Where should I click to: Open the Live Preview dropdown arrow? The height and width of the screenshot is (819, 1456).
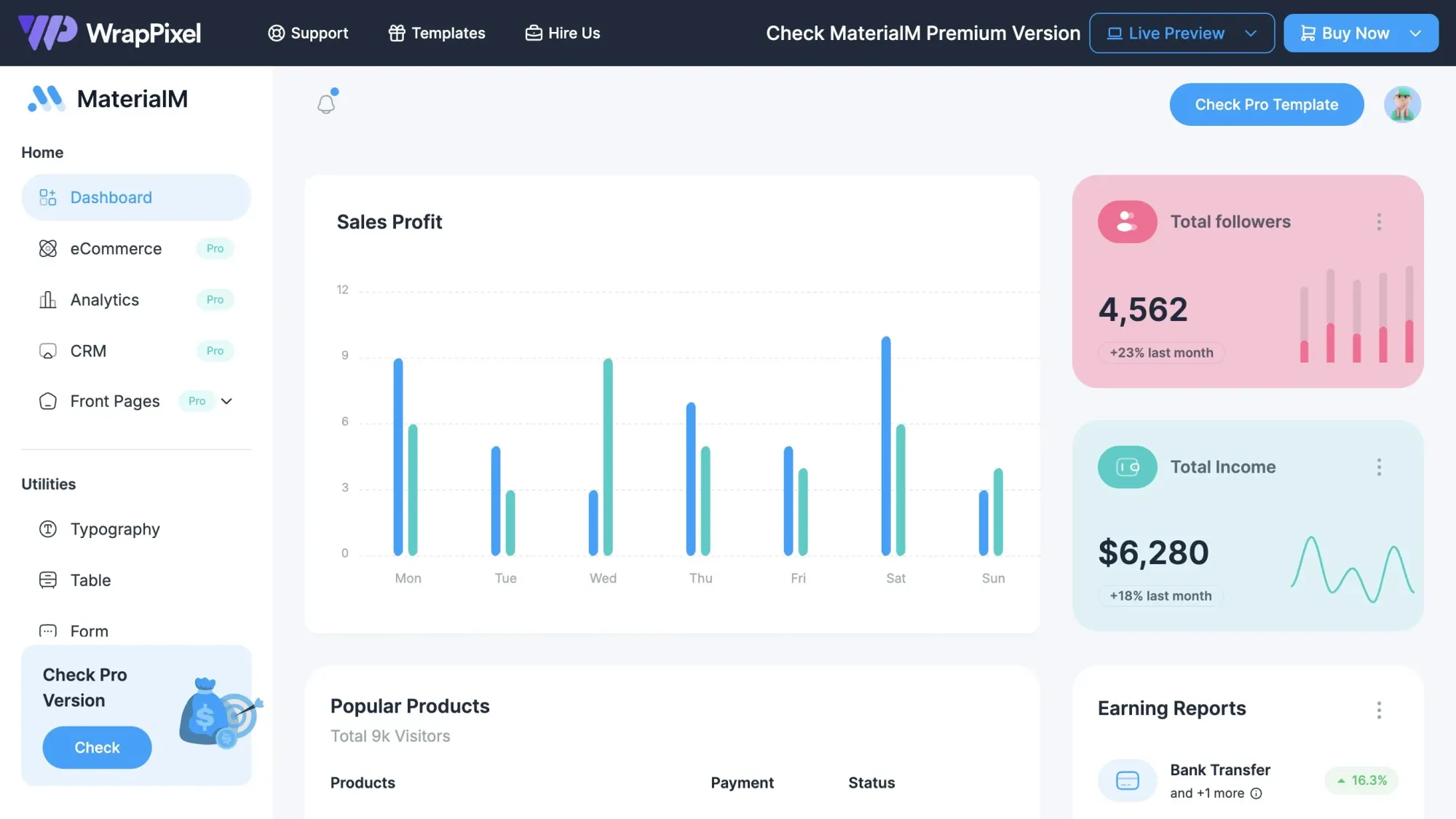coord(1251,33)
